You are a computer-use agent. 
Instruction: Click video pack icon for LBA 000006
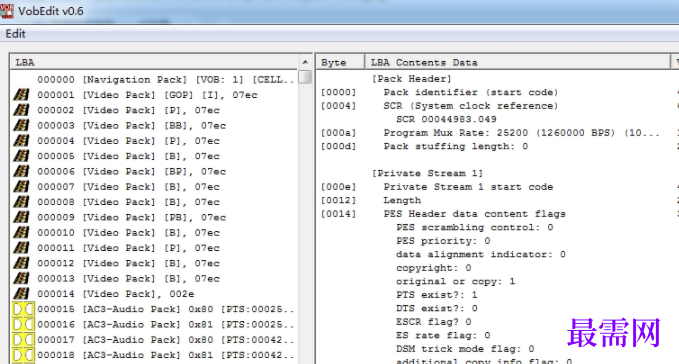click(21, 171)
